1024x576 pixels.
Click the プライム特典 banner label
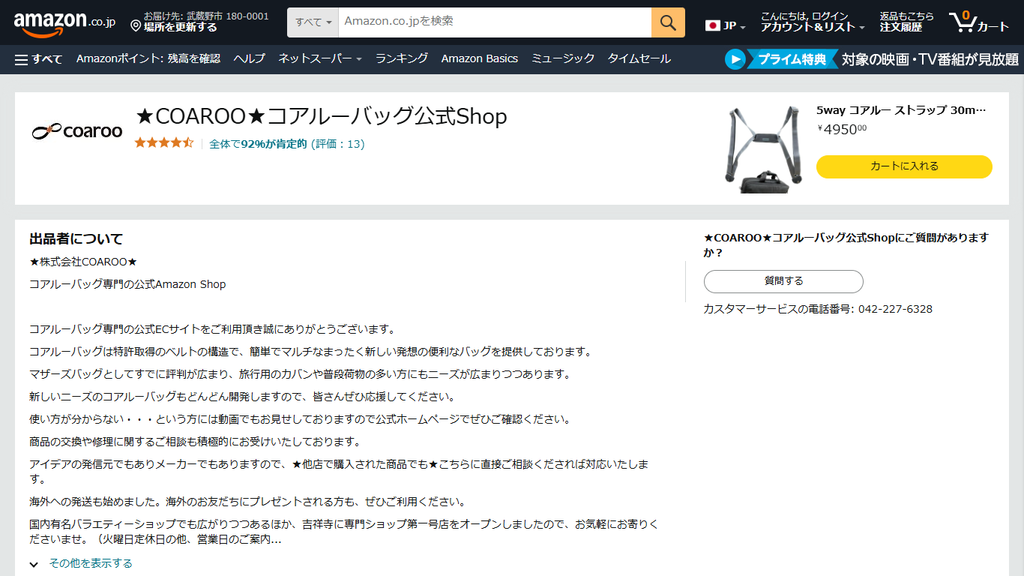(792, 59)
